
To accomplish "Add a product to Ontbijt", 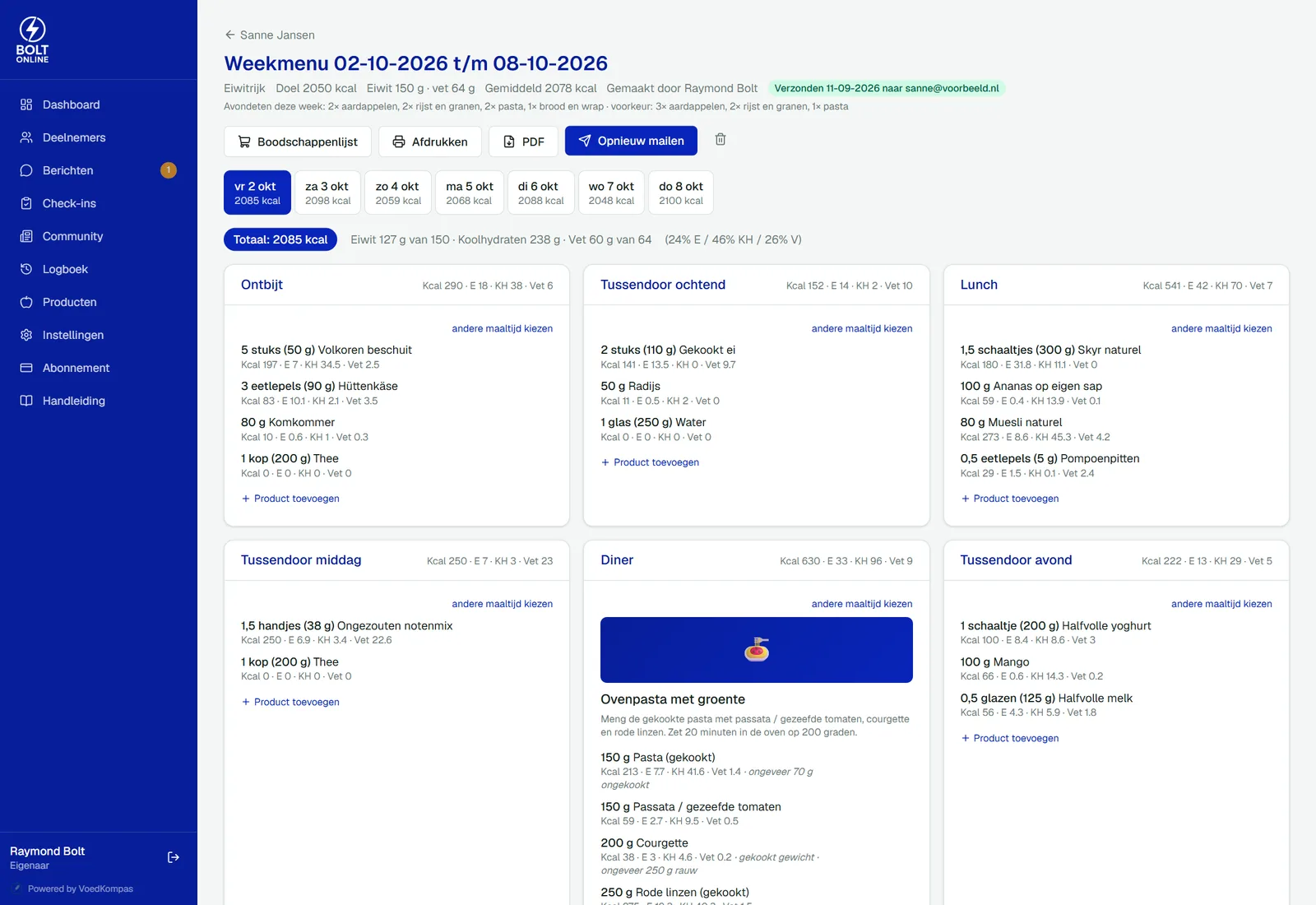I will click(x=290, y=499).
